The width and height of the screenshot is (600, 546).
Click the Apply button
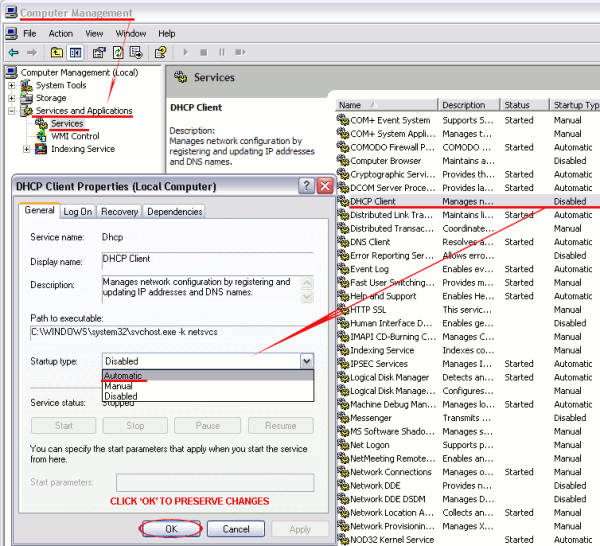tap(300, 529)
